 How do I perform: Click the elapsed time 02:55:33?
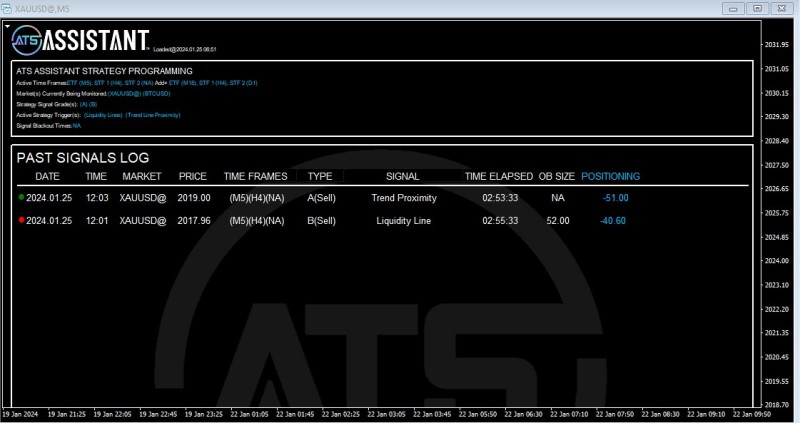pyautogui.click(x=500, y=221)
